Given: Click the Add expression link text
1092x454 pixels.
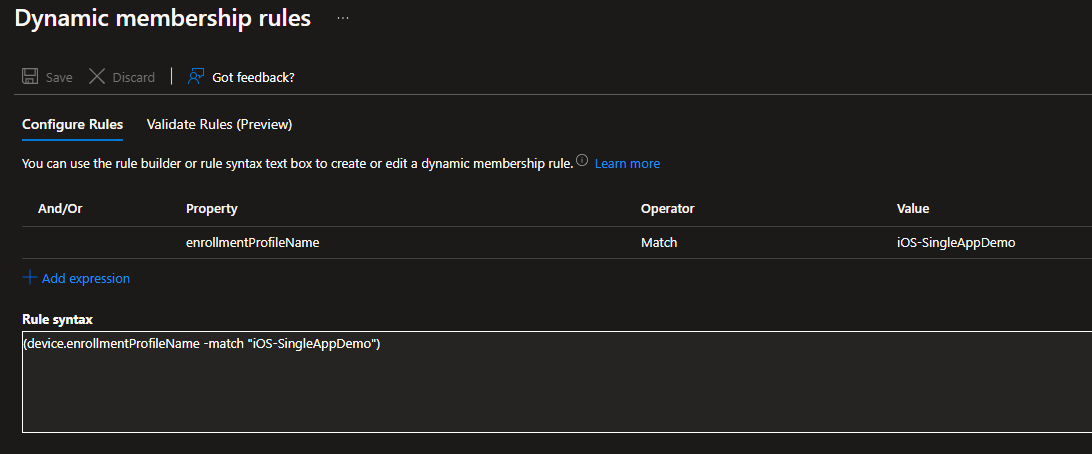Looking at the screenshot, I should [x=85, y=278].
